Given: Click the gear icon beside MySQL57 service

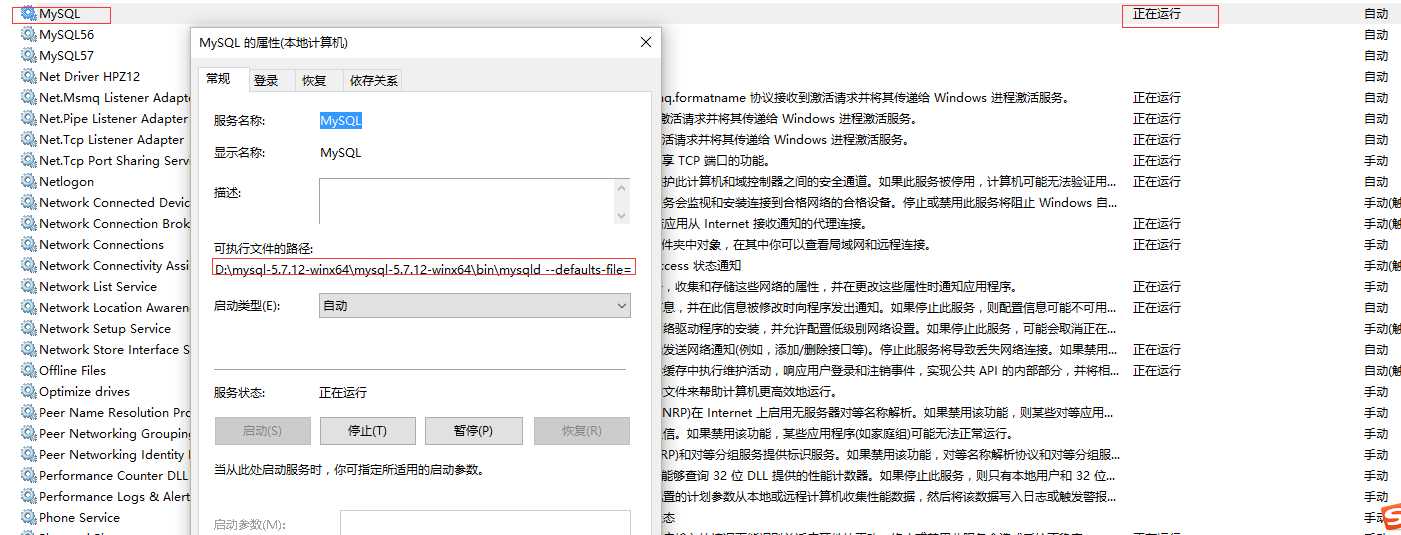Looking at the screenshot, I should point(28,56).
